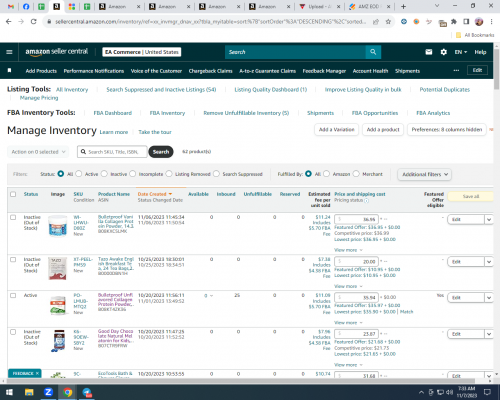Open Chargeback Claims menu item
This screenshot has width=500, height=400.
point(210,71)
